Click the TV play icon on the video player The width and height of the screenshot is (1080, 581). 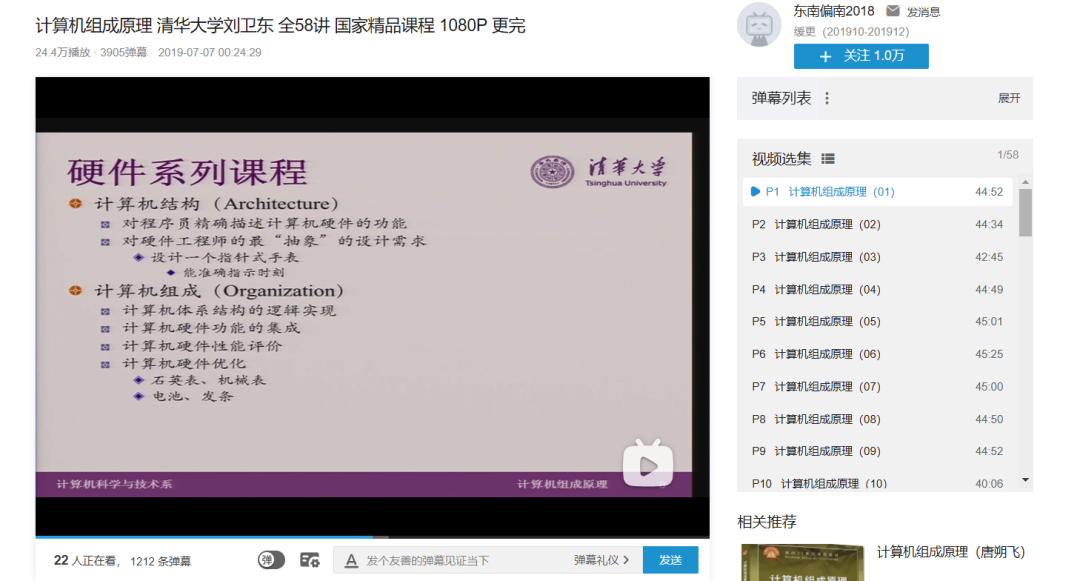pos(646,463)
